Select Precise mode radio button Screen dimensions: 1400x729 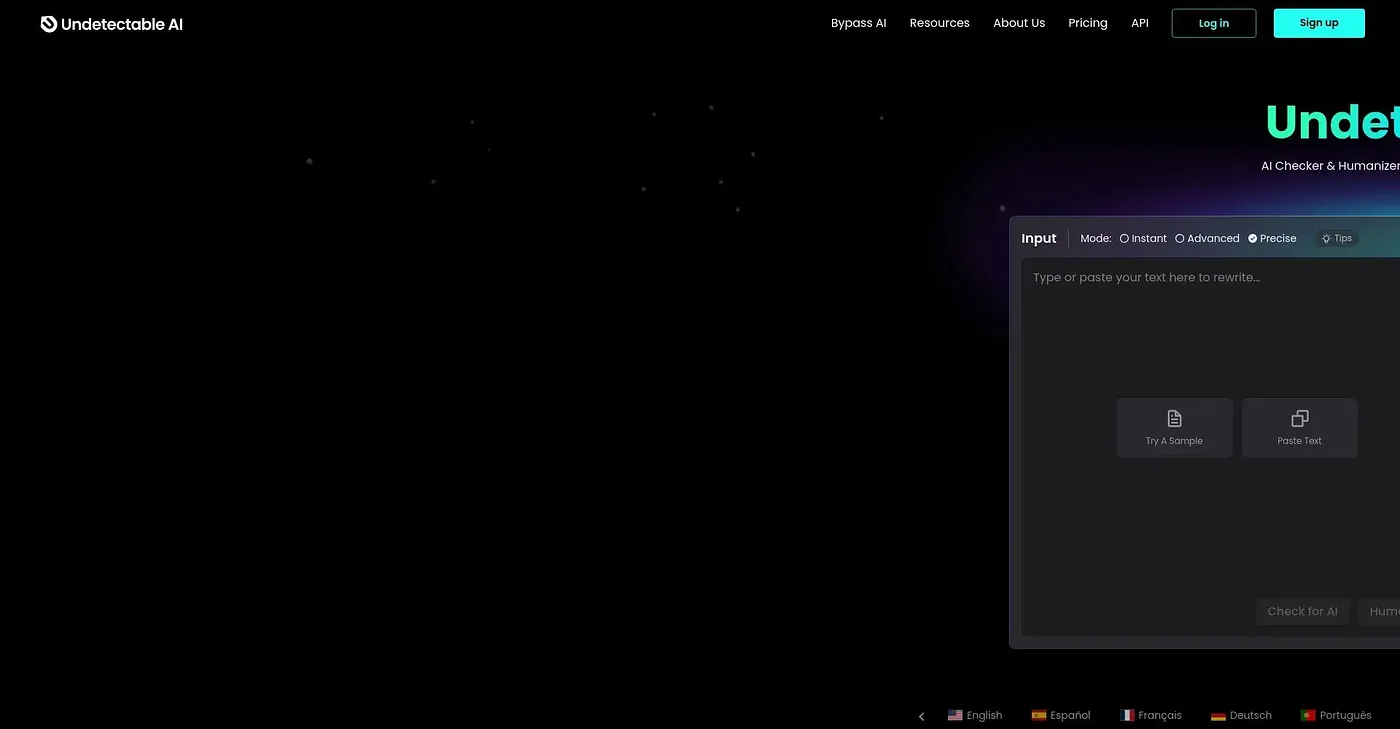pyautogui.click(x=1253, y=239)
